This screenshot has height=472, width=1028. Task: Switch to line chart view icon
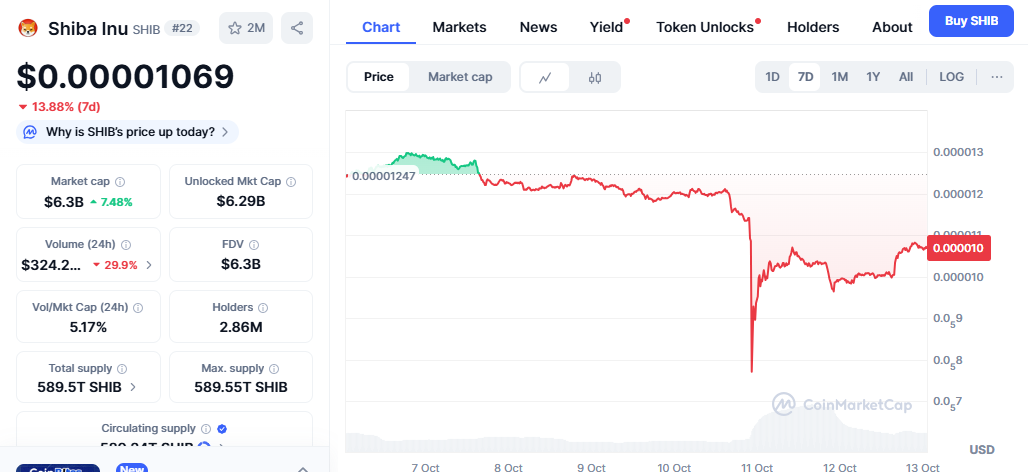tap(545, 77)
